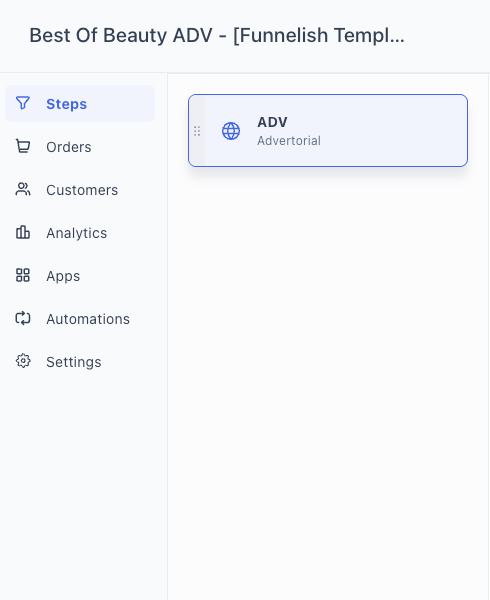The image size is (490, 600).
Task: Click the drag handle dots on ADV card
Action: 197,131
